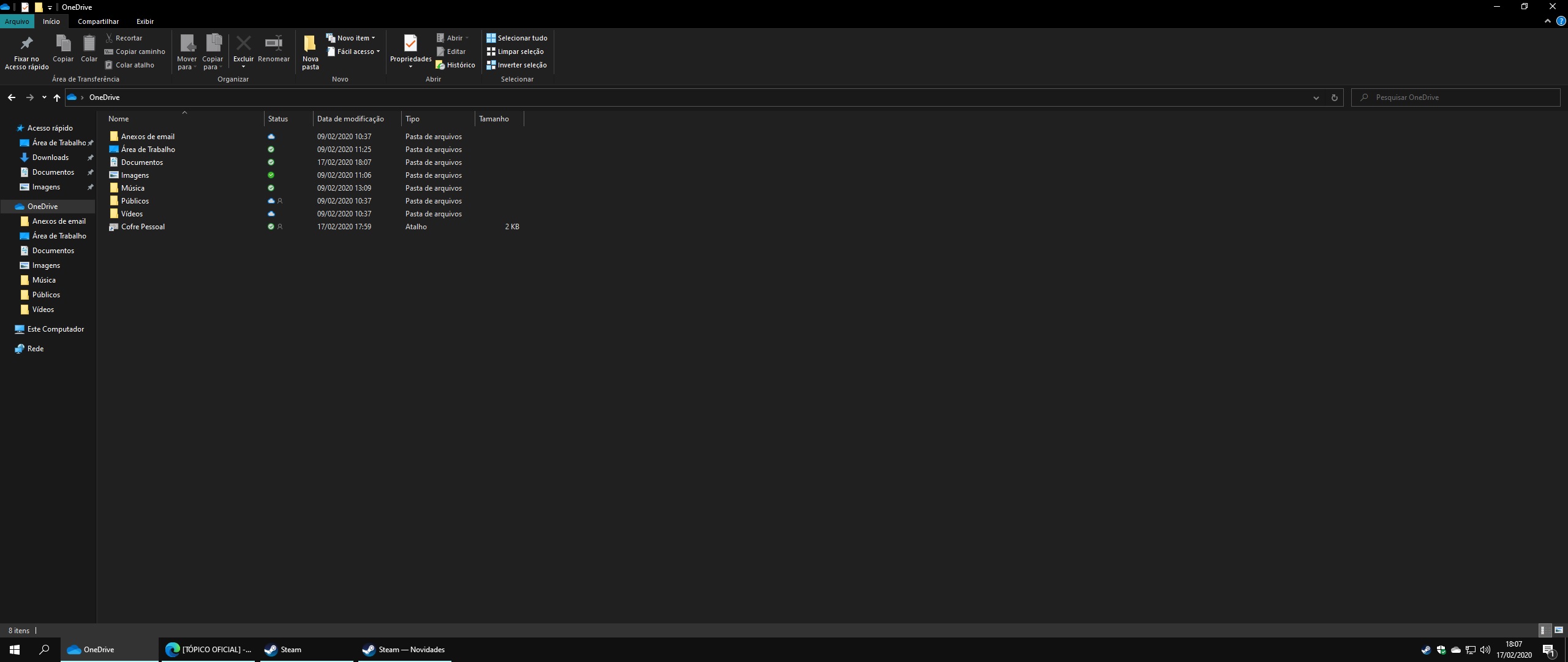
Task: Click the Pesquisar OneDrive search field
Action: pos(1458,97)
